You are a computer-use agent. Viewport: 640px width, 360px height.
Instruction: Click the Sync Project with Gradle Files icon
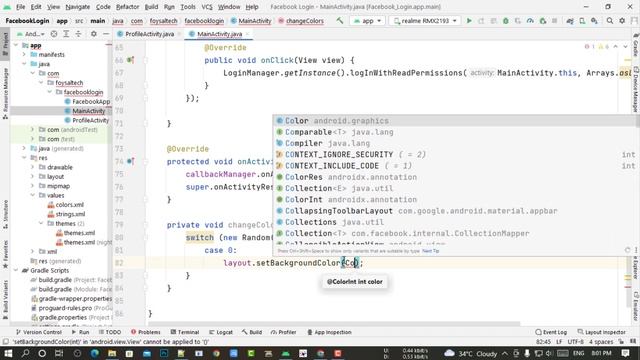[x=570, y=20]
